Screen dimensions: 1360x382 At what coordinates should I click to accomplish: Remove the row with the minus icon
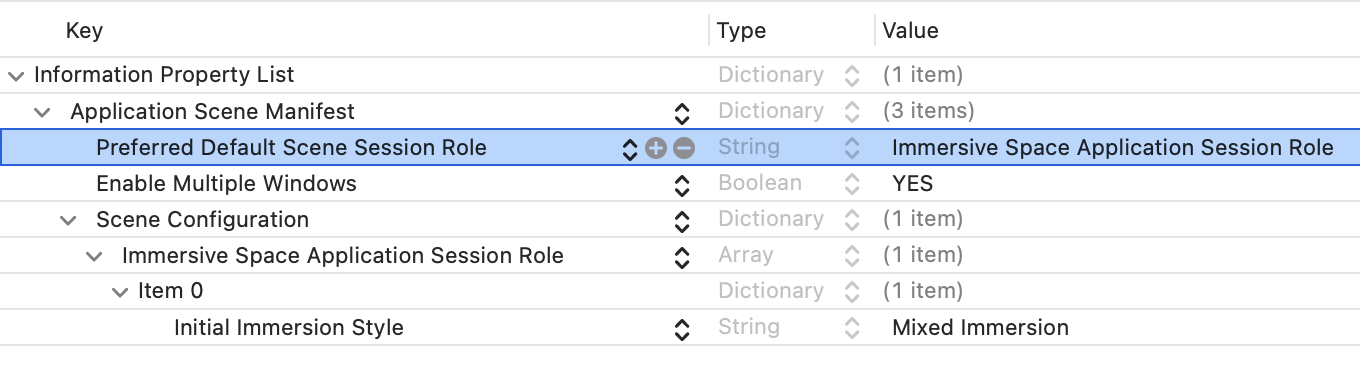[x=683, y=148]
